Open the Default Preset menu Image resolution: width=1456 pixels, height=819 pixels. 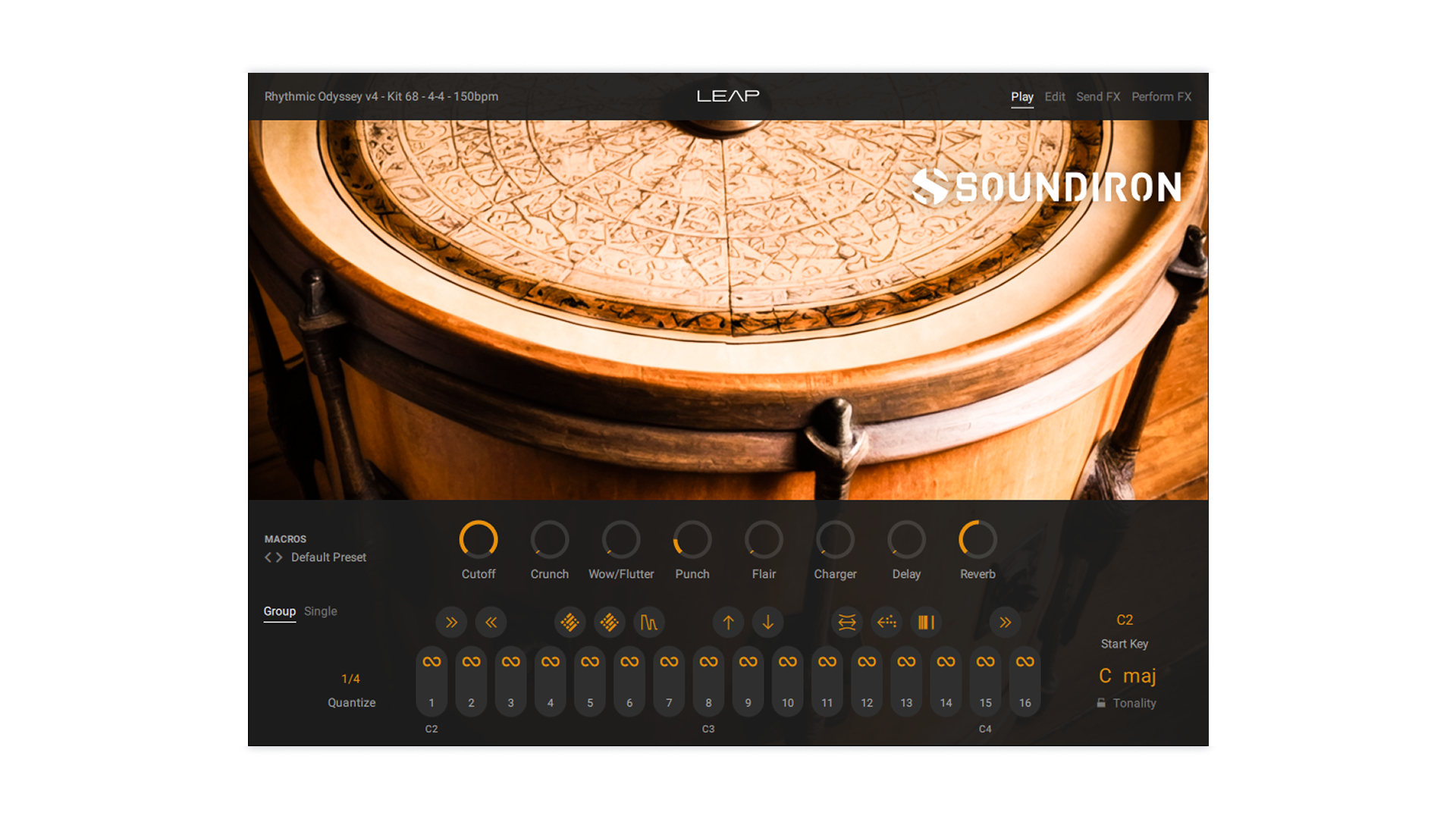(328, 557)
